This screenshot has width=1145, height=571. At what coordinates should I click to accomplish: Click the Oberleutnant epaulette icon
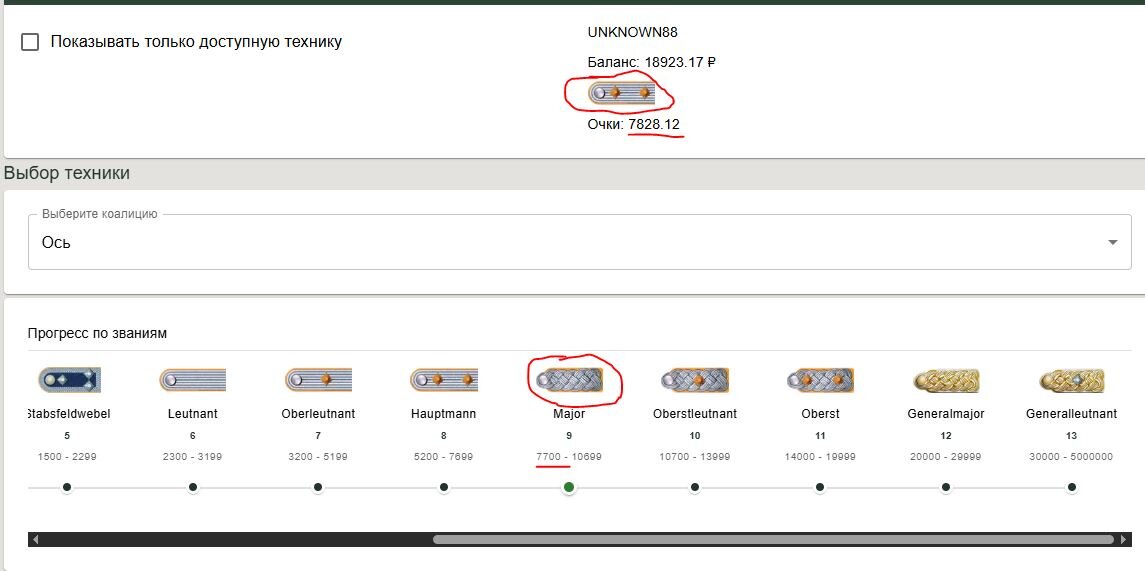point(318,380)
